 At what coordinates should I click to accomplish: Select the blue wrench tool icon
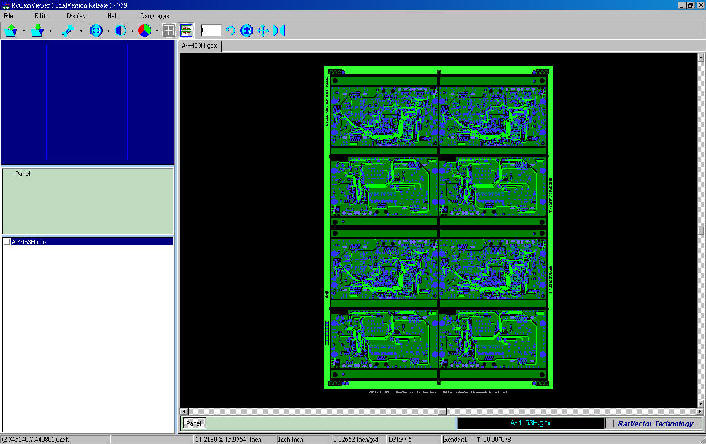point(68,31)
